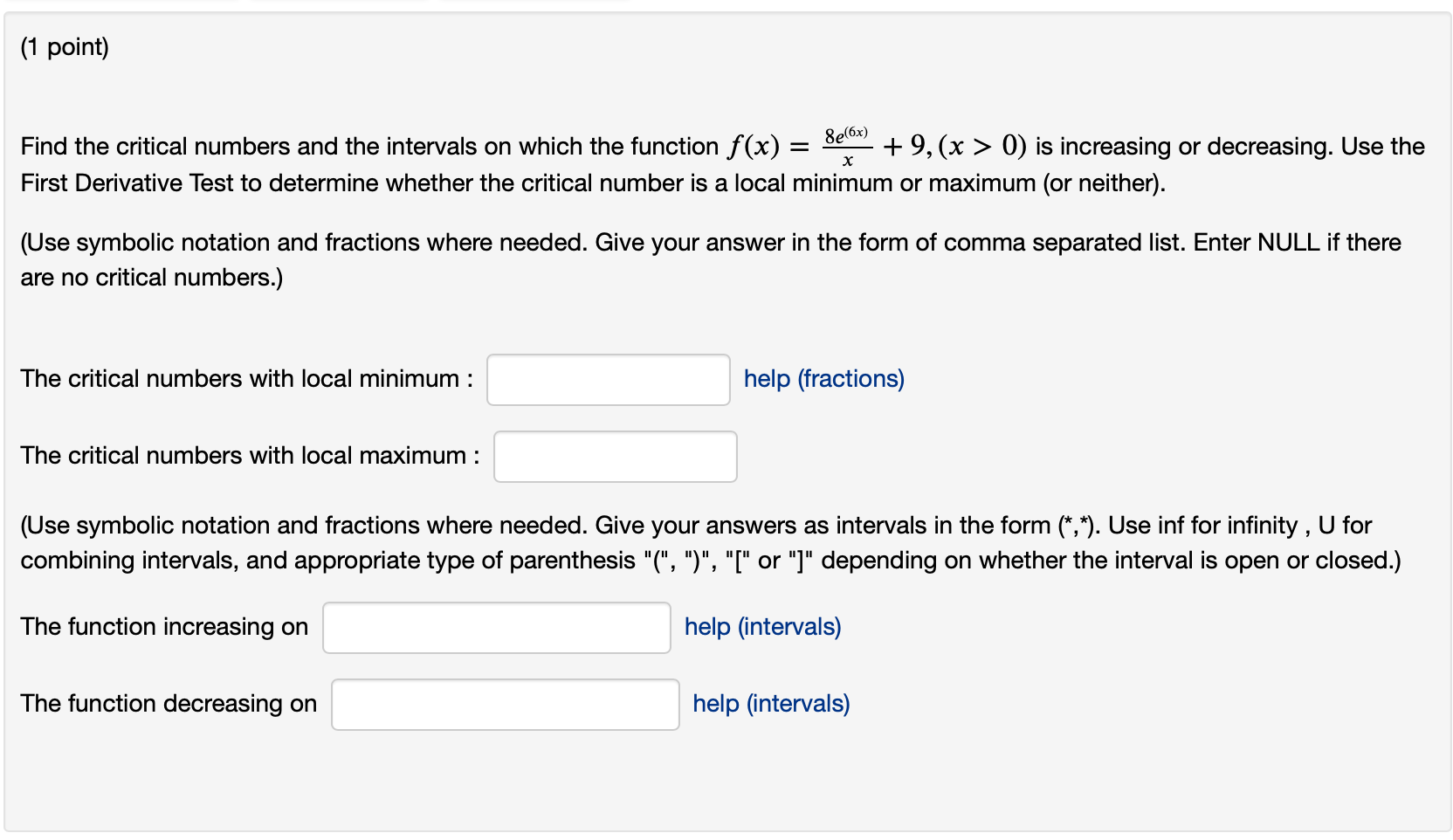Select the function increasing on answer box
Image resolution: width=1453 pixels, height=840 pixels.
(496, 627)
